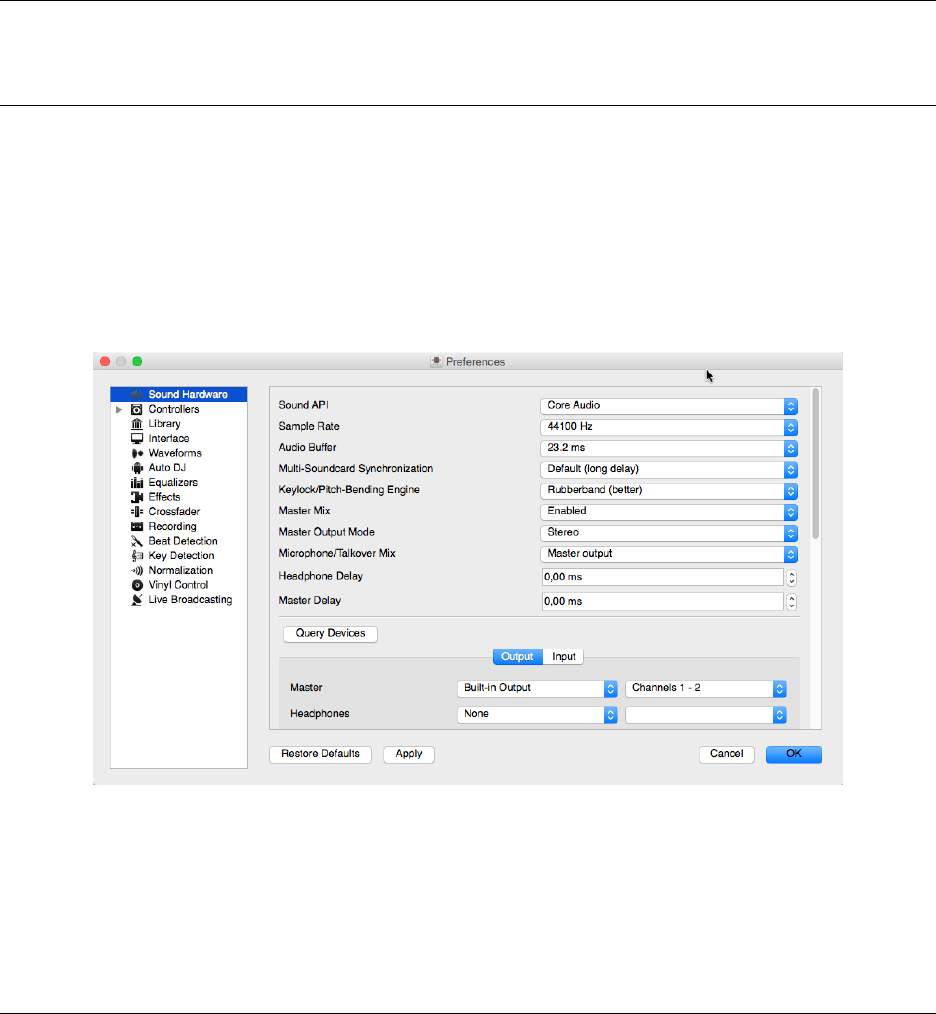This screenshot has height=1014, width=936.
Task: Close the Preferences window
Action: tap(105, 361)
